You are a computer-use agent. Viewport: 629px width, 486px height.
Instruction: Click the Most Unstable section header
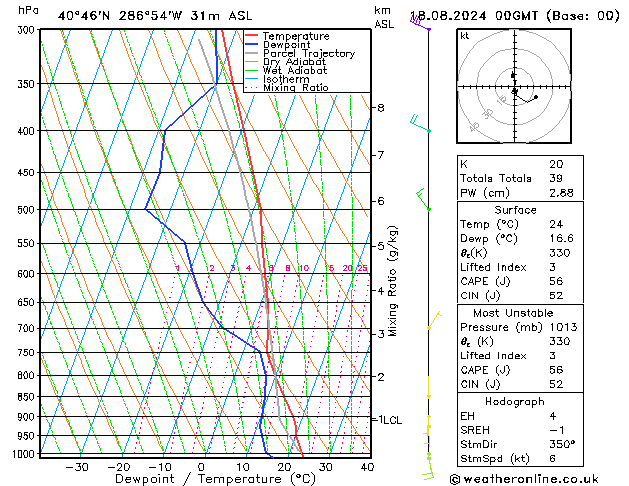pos(514,313)
